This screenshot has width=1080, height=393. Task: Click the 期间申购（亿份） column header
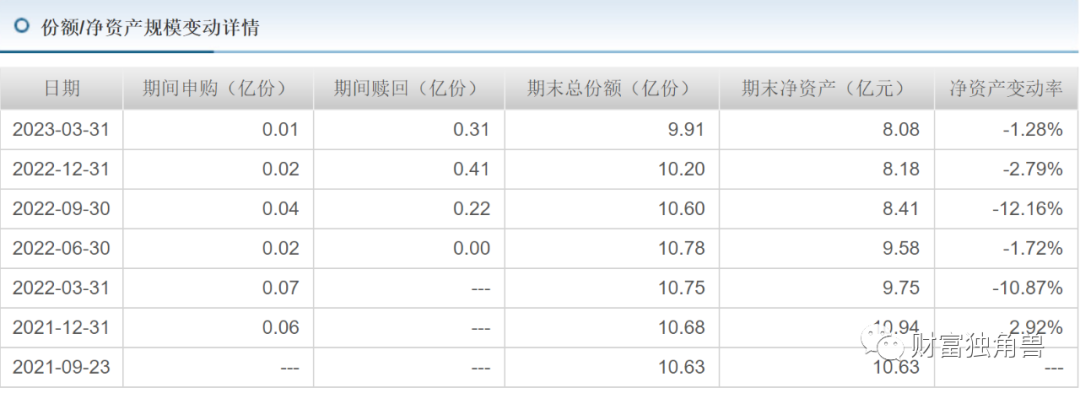218,89
